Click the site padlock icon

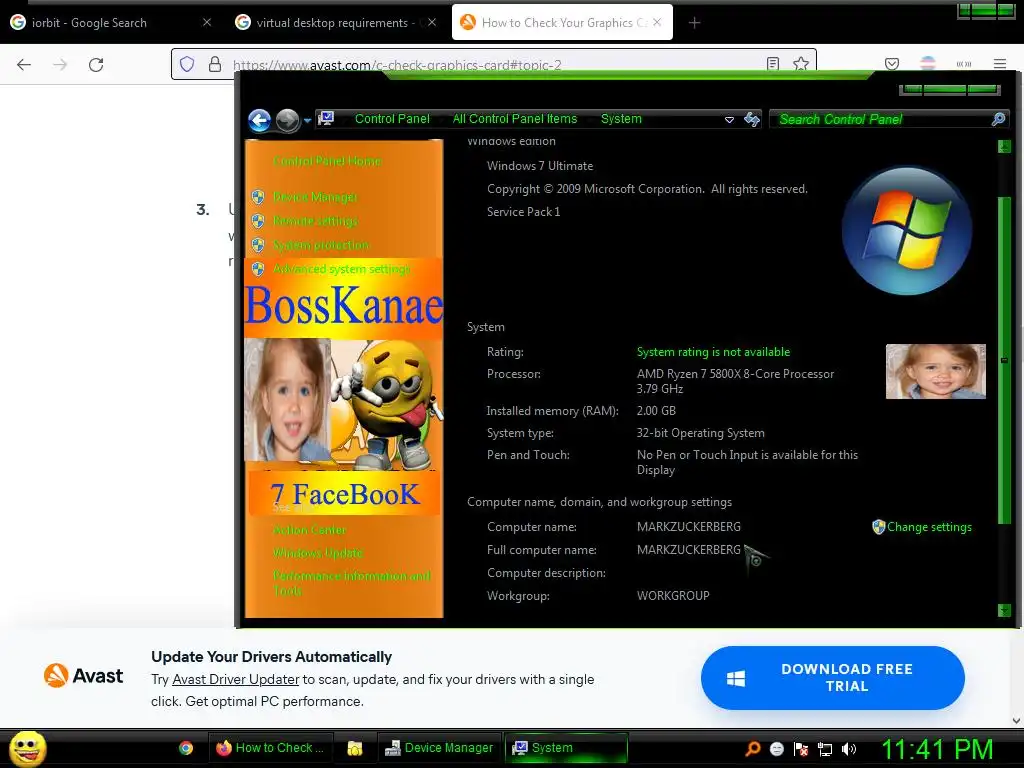coord(214,64)
